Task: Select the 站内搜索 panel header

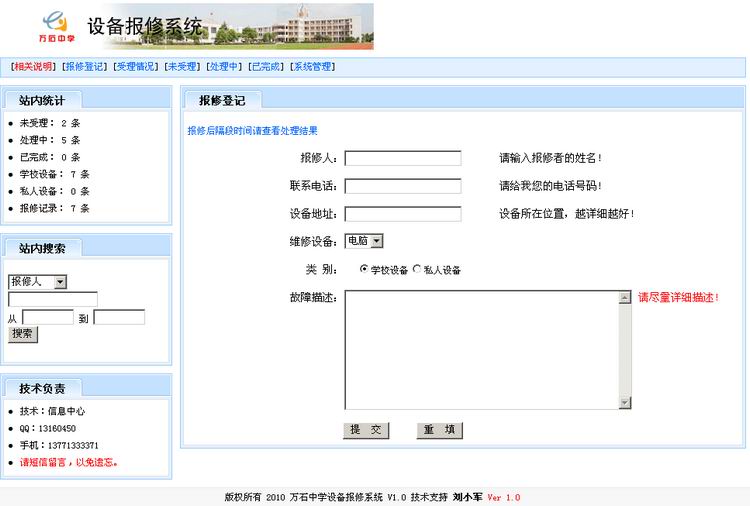Action: click(x=42, y=248)
